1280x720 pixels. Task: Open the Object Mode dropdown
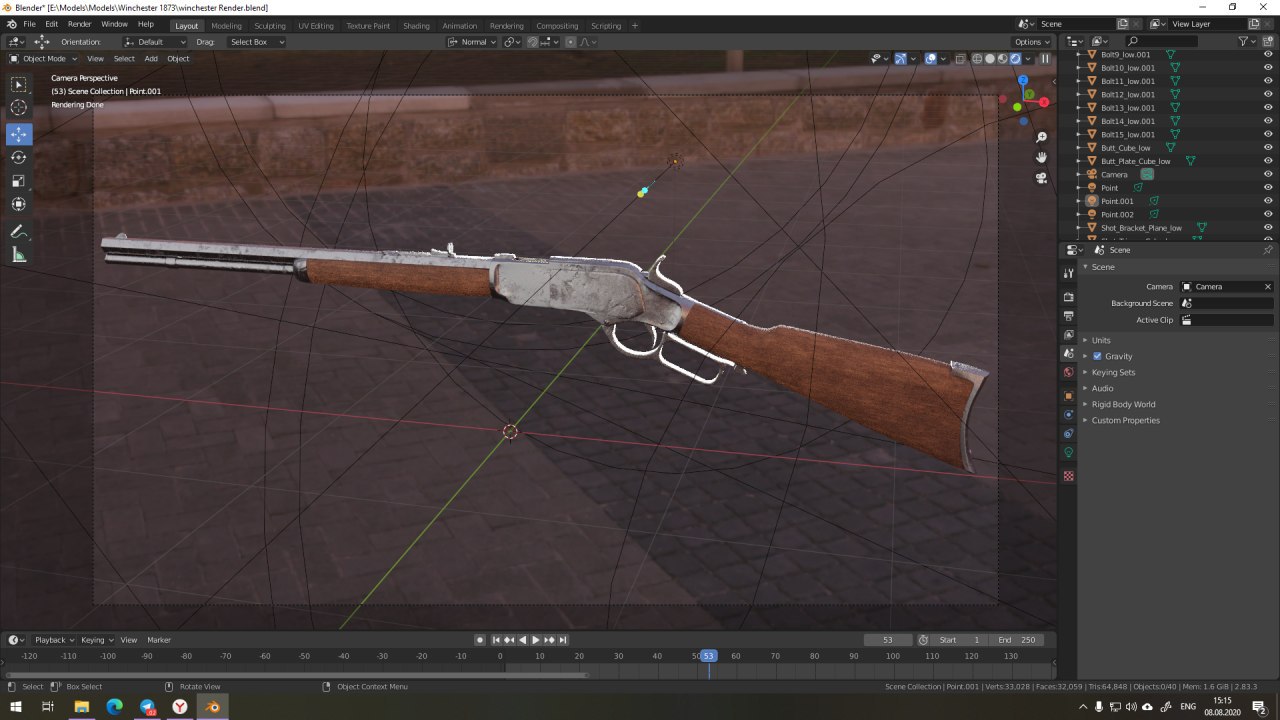click(43, 58)
